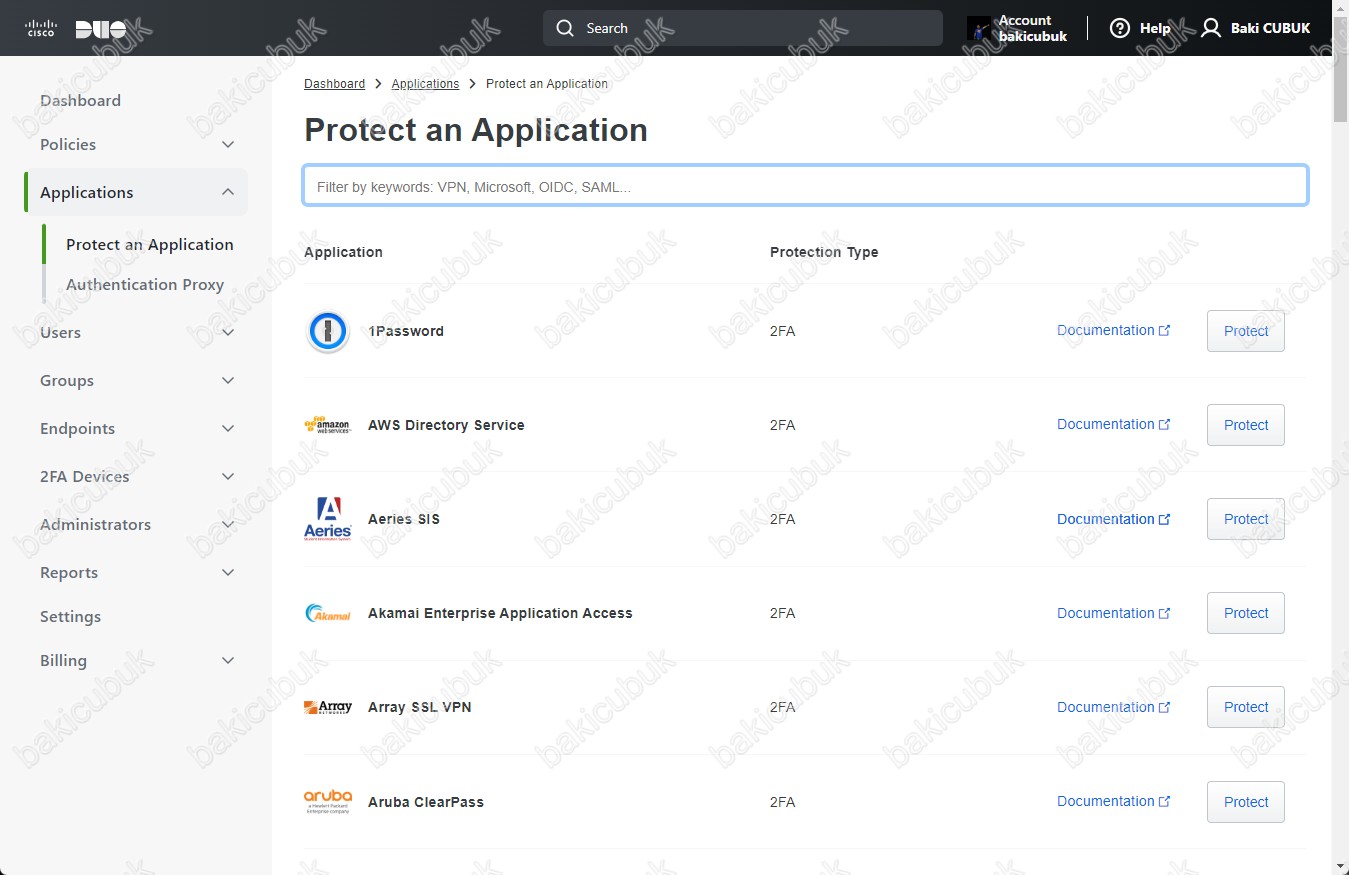Image resolution: width=1349 pixels, height=875 pixels.
Task: Expand the Billing menu chevron
Action: [x=228, y=661]
